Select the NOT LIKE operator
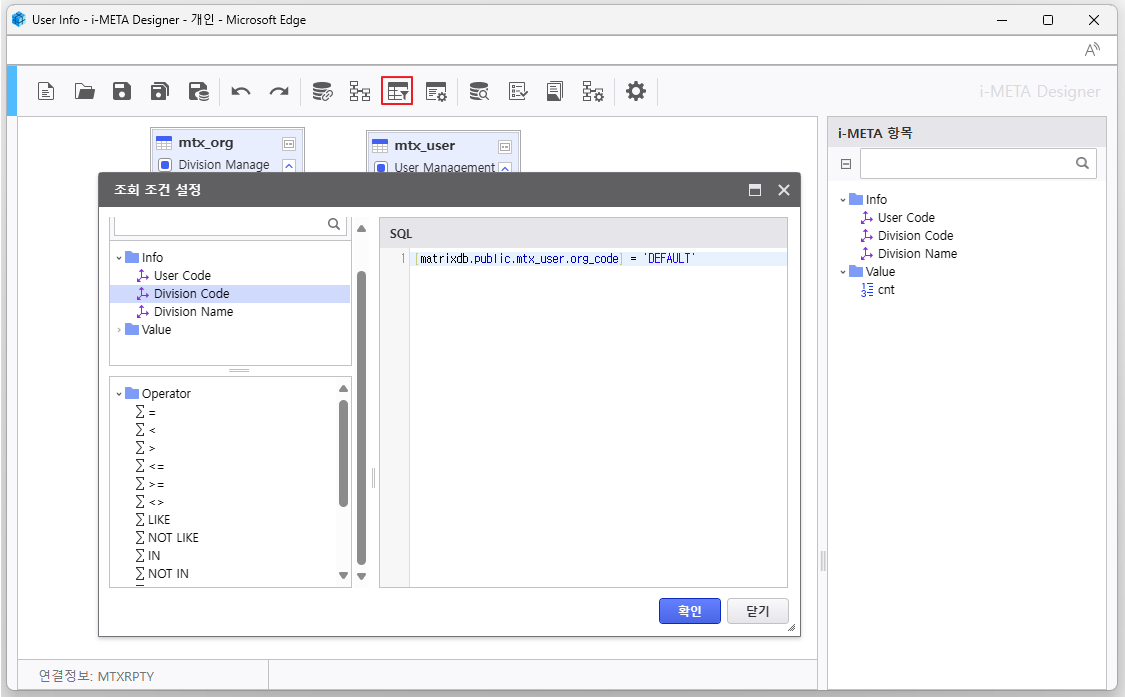Viewport: 1125px width, 697px height. point(167,538)
